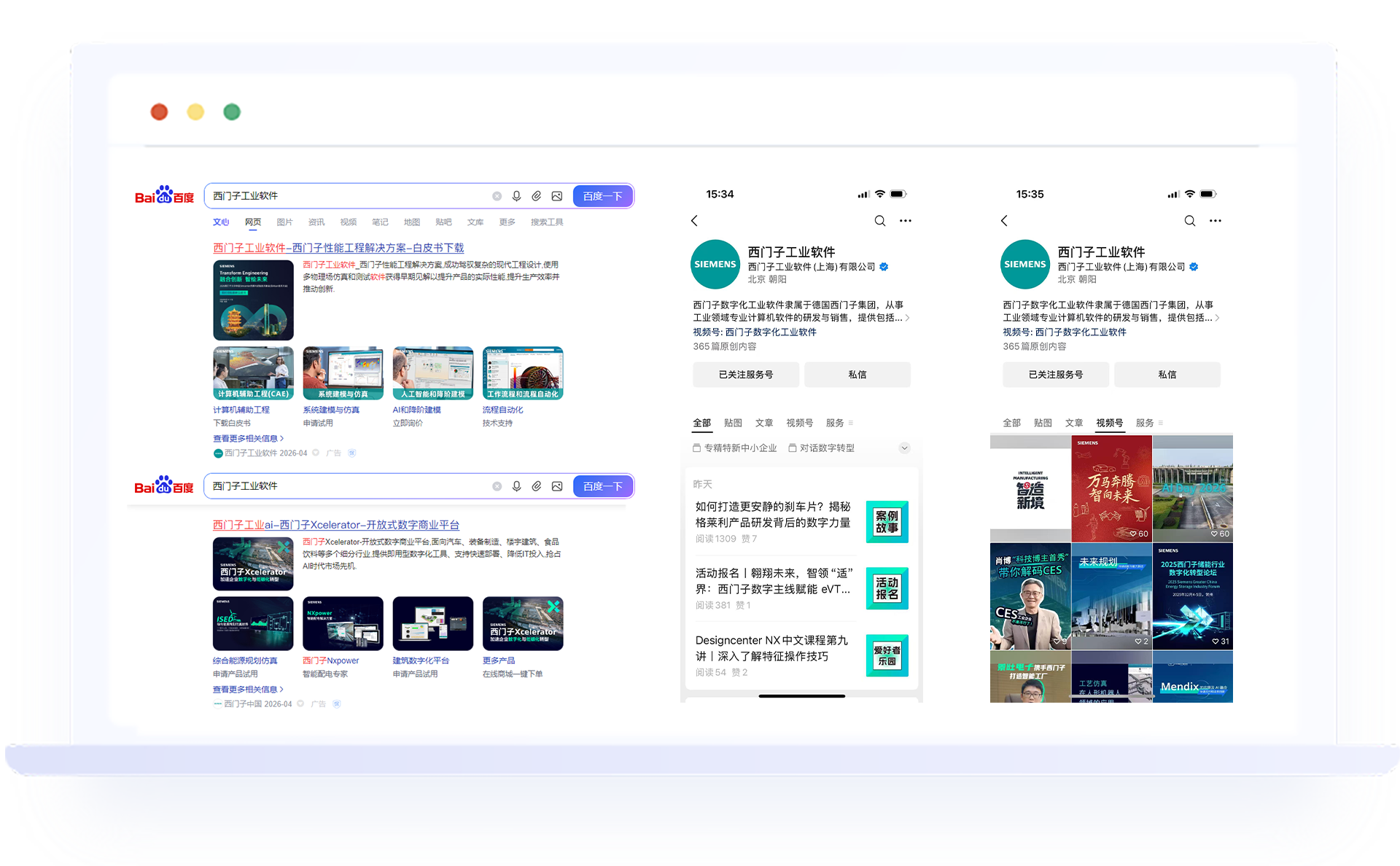
Task: Open the 服务 menu on the 15:34 phone screen
Action: click(839, 423)
